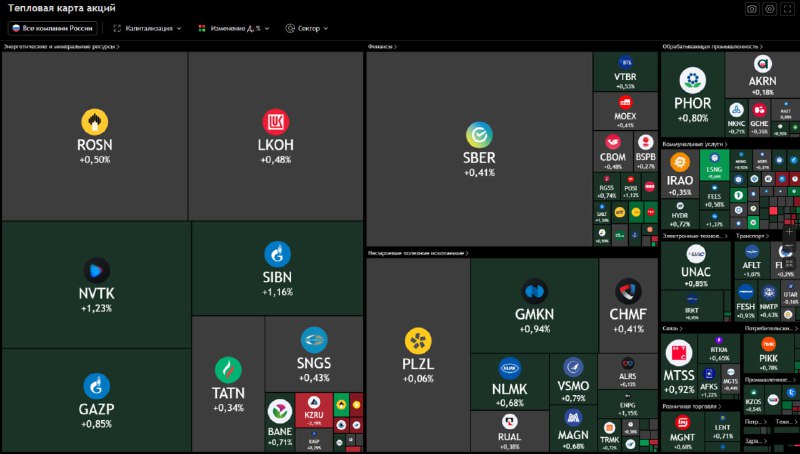Take a snapshot with the camera icon
The width and height of the screenshot is (800, 454).
pyautogui.click(x=752, y=9)
